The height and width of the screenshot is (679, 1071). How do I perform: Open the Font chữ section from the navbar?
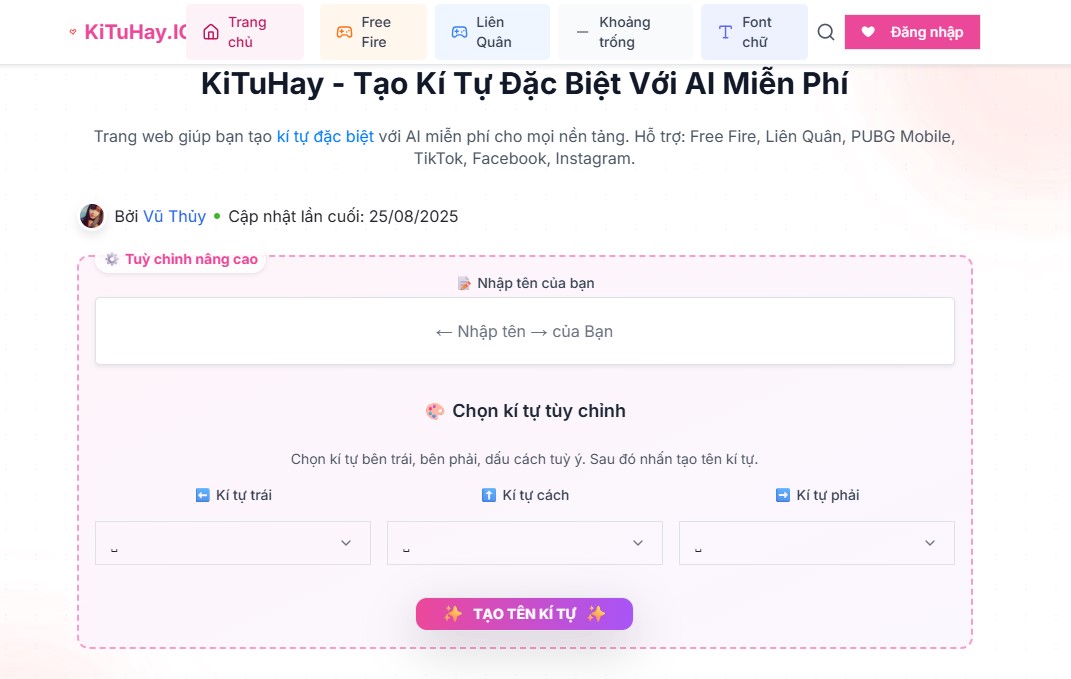[x=755, y=31]
